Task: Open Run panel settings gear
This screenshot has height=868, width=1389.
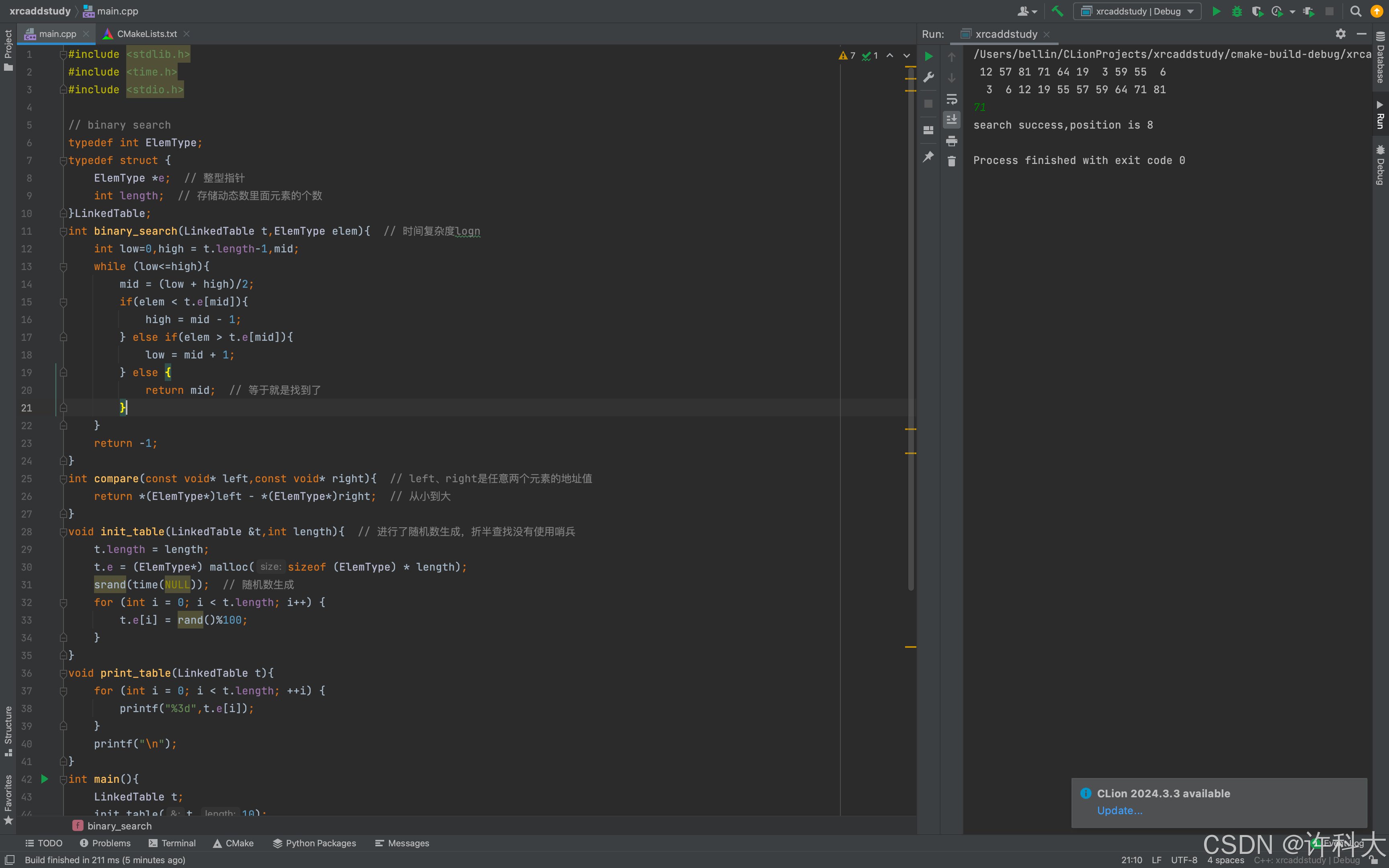Action: [x=1340, y=34]
